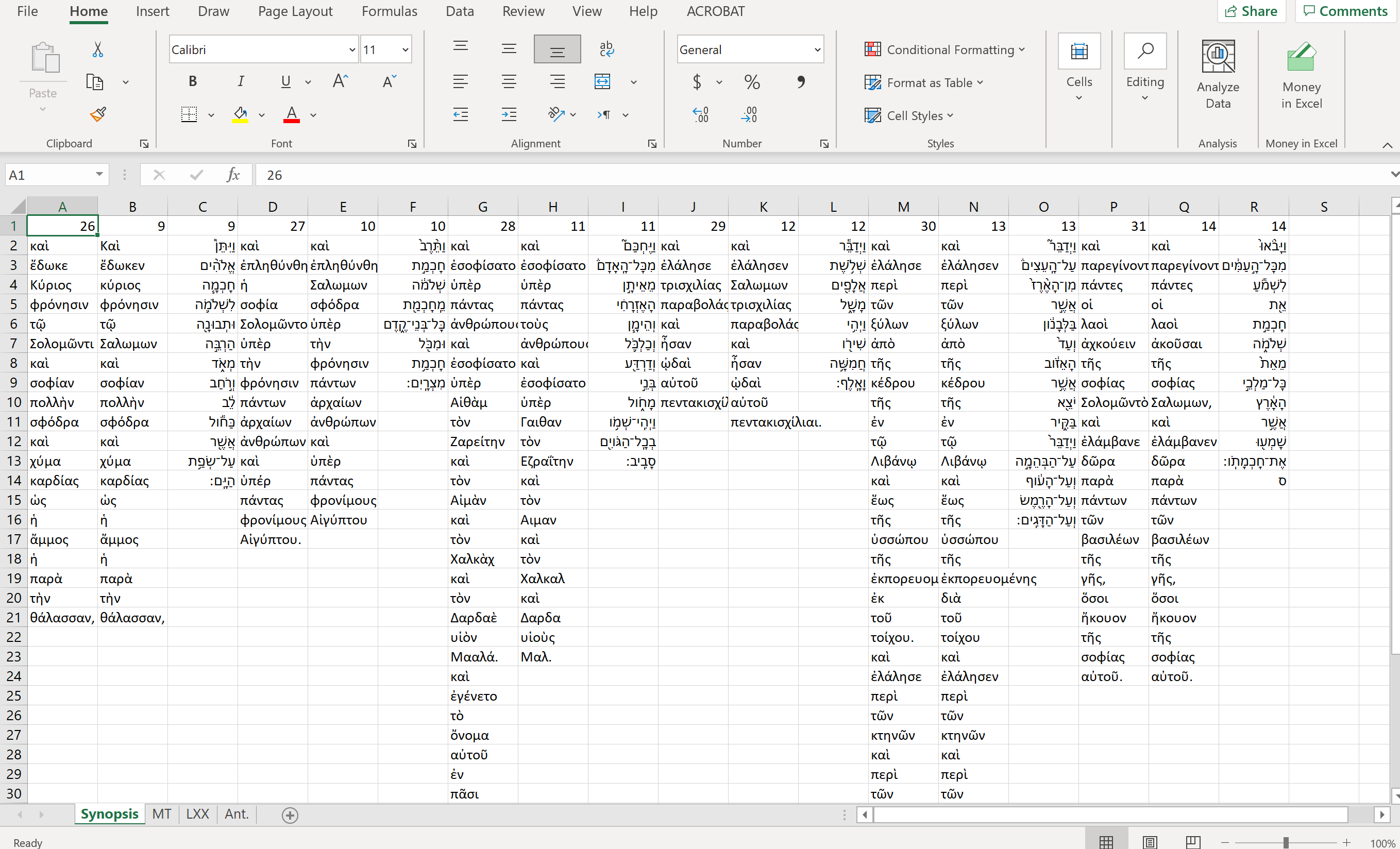Click the Comments button
This screenshot has height=849, width=1400.
pos(1345,11)
